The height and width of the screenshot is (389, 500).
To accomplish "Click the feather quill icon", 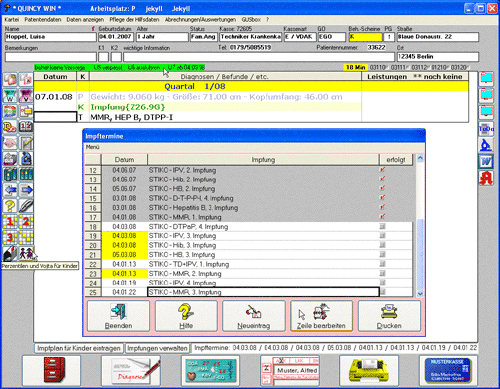I will pyautogui.click(x=26, y=206).
